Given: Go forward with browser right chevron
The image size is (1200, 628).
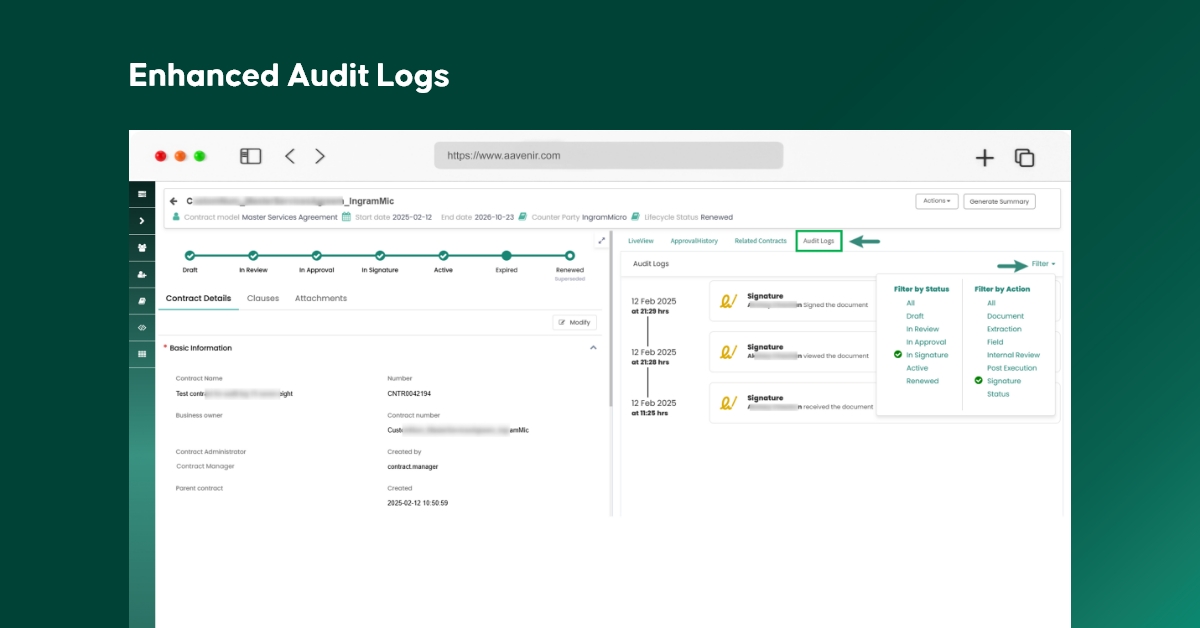Looking at the screenshot, I should (x=320, y=156).
